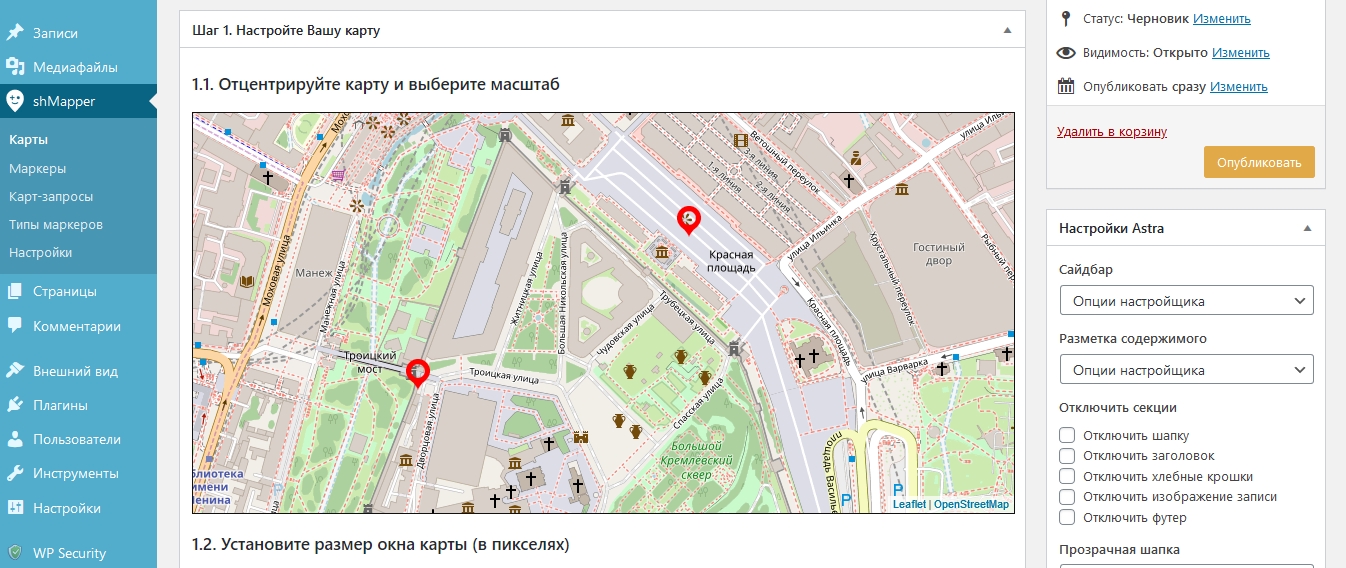
Task: Click the shMapper icon in the sidebar
Action: (x=15, y=101)
